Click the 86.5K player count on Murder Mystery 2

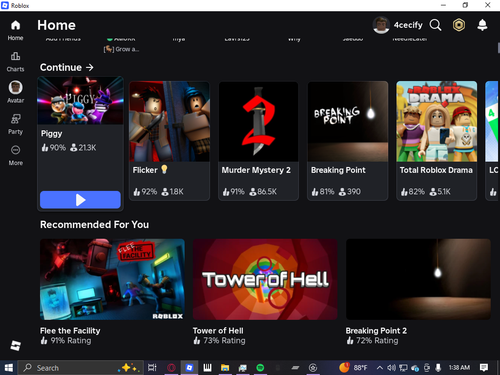coord(263,192)
